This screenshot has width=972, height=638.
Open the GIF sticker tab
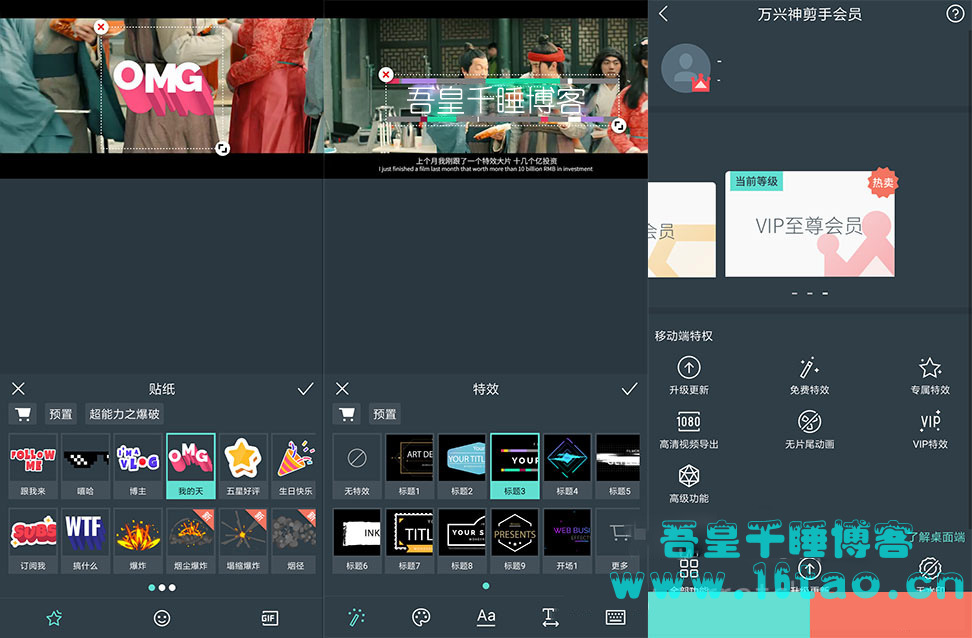click(x=269, y=618)
